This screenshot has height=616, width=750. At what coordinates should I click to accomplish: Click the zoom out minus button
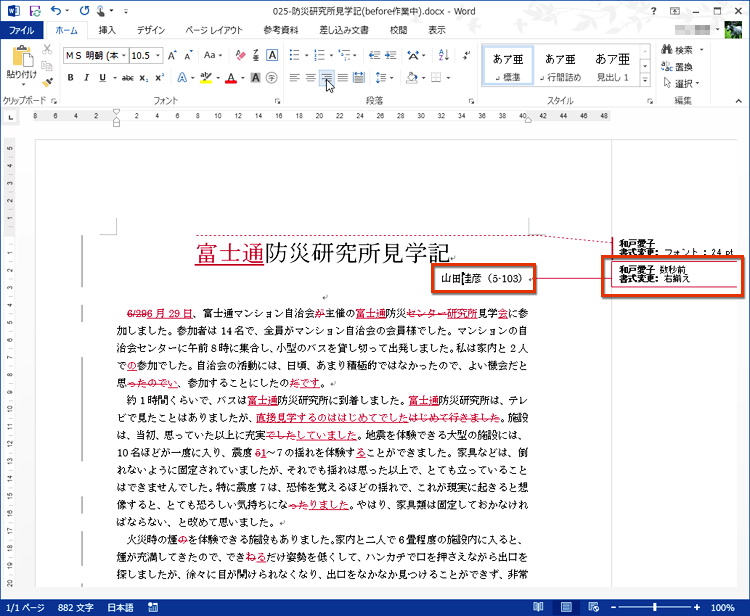tap(614, 607)
